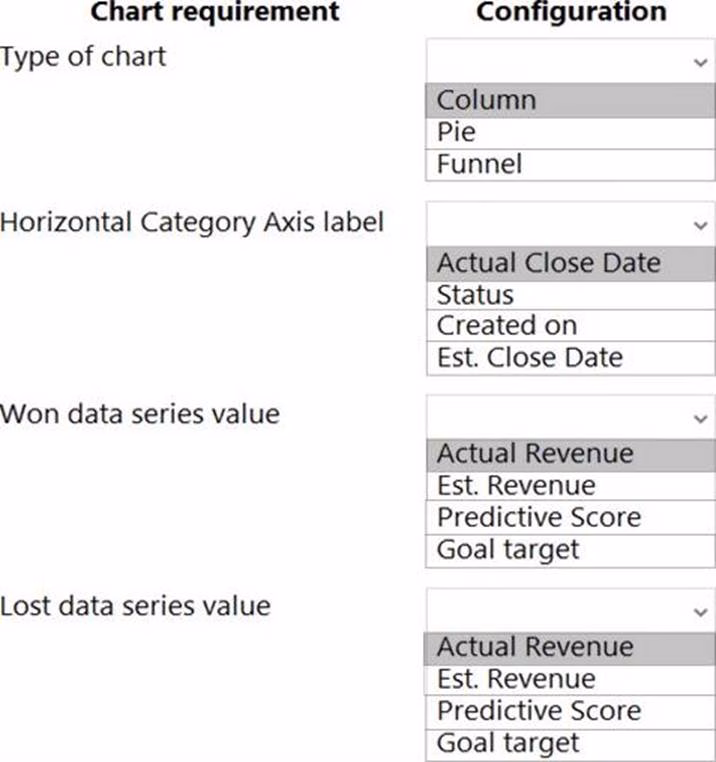716x762 pixels.
Task: Select Actual Close Date axis option
Action: 570,264
